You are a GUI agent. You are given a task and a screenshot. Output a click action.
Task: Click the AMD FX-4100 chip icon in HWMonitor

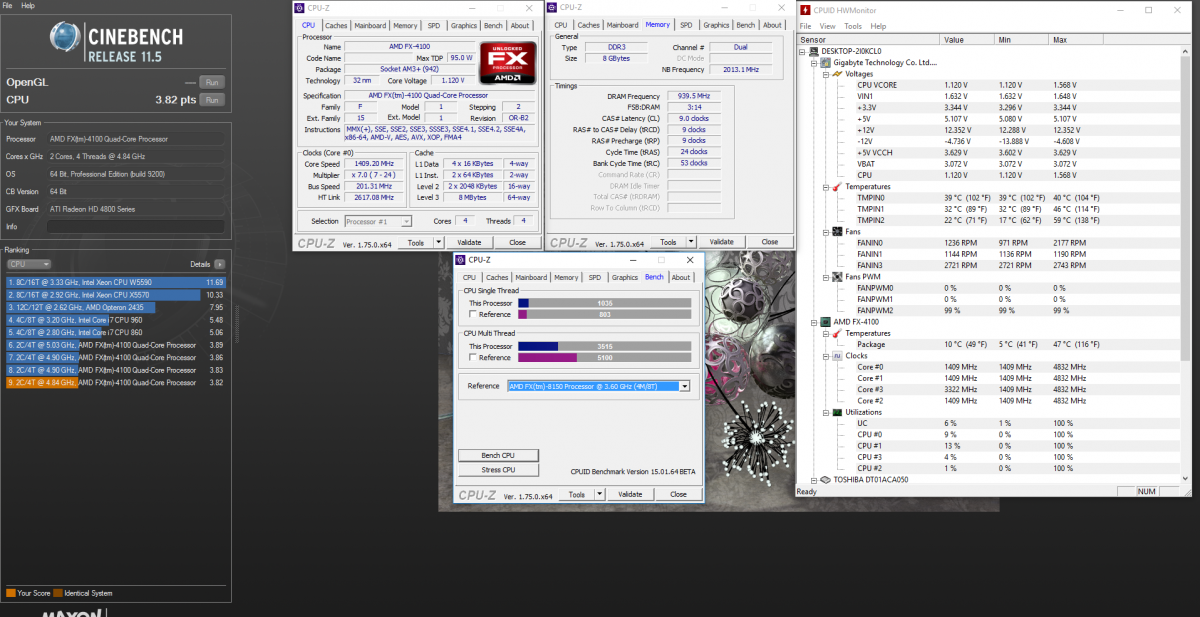[825, 322]
